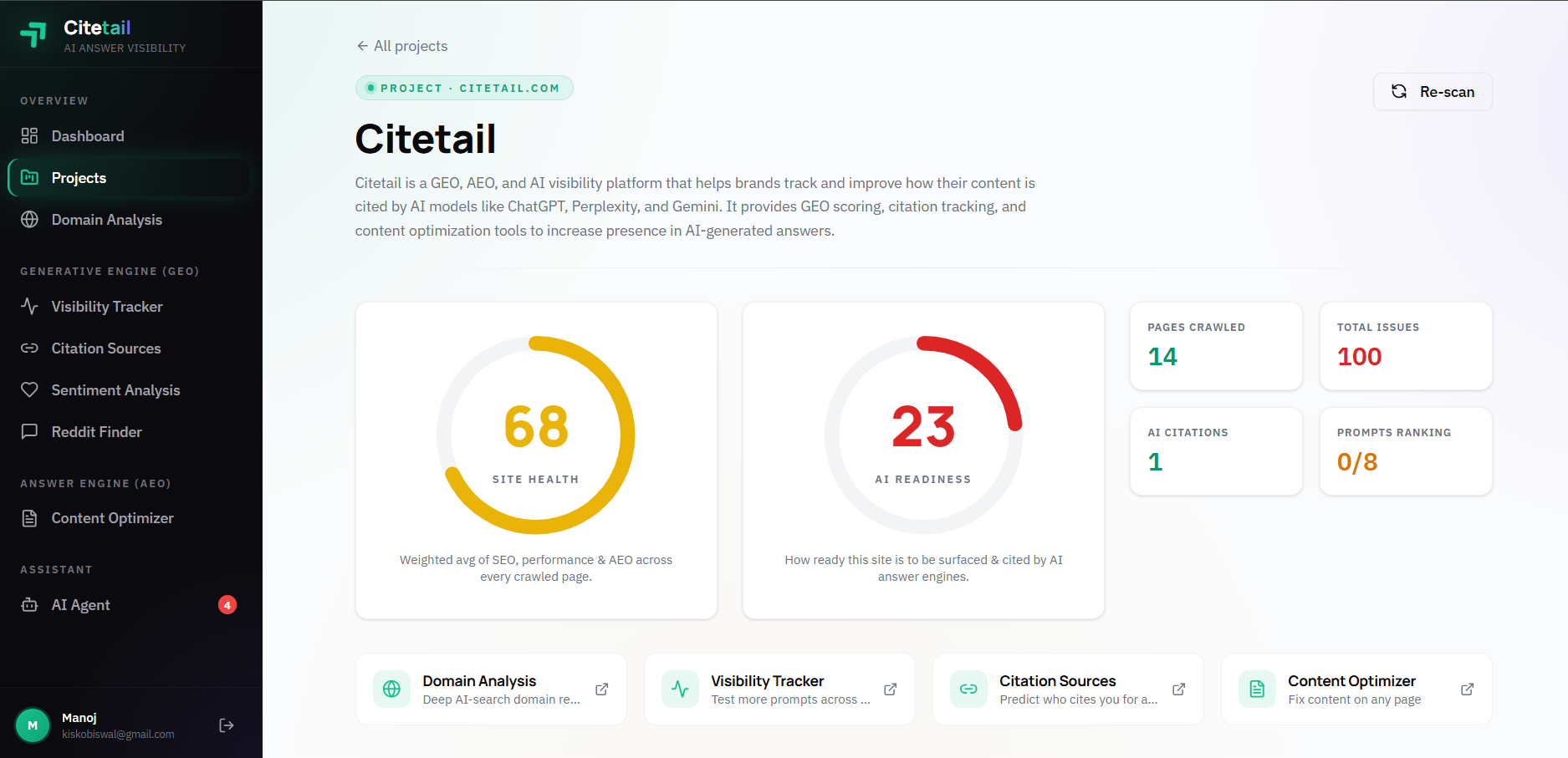Viewport: 1568px width, 758px height.
Task: Click the AI Agent notification badge
Action: point(227,605)
